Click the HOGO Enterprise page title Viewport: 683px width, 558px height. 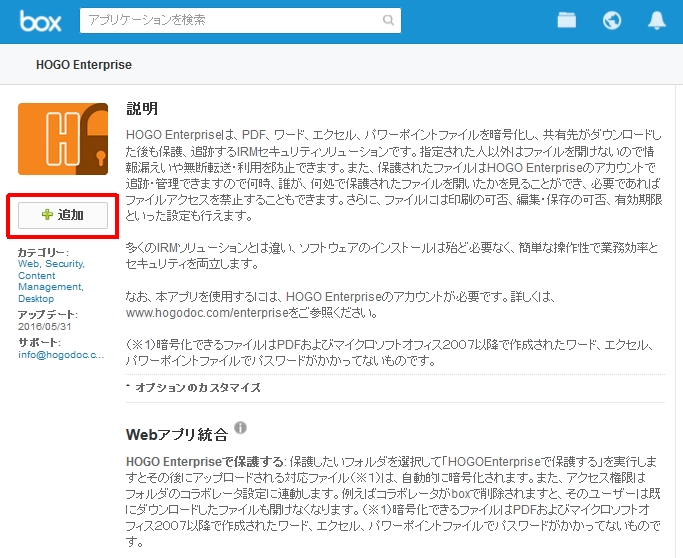tap(84, 65)
